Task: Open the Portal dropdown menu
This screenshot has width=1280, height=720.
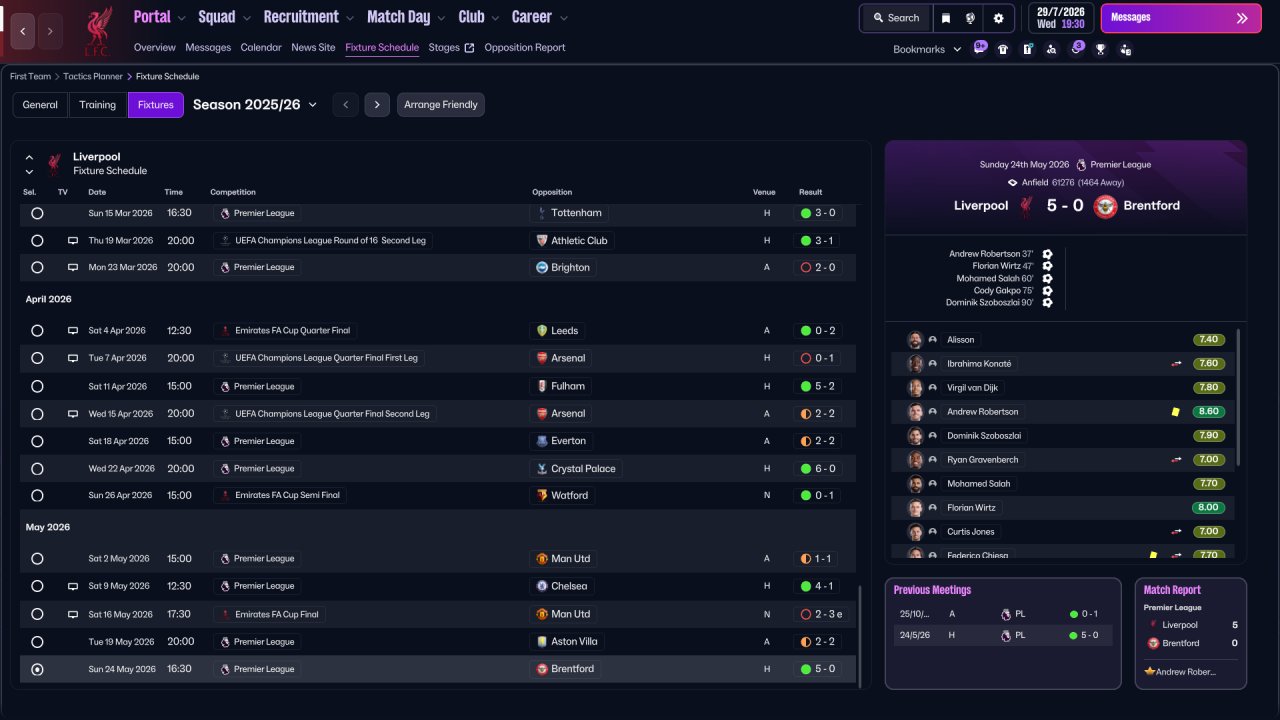Action: tap(160, 17)
